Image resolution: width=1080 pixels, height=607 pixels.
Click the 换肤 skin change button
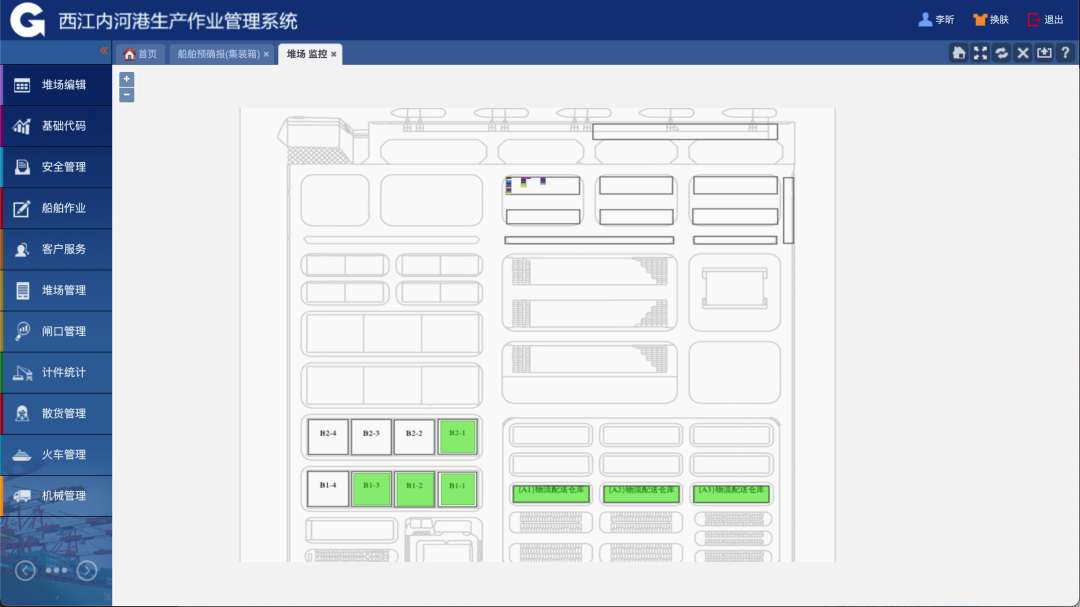pyautogui.click(x=991, y=20)
